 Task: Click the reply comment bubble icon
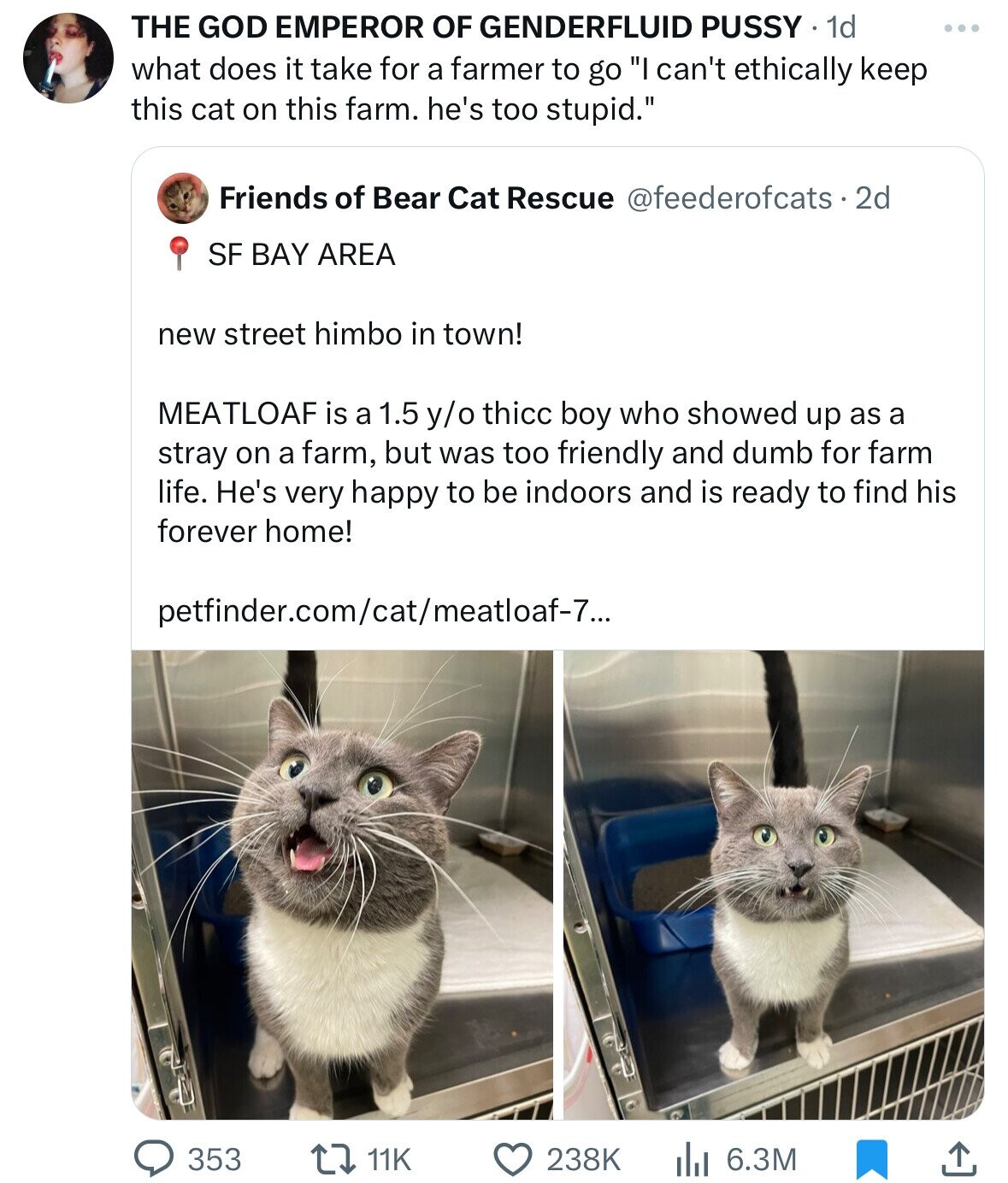[156, 1158]
